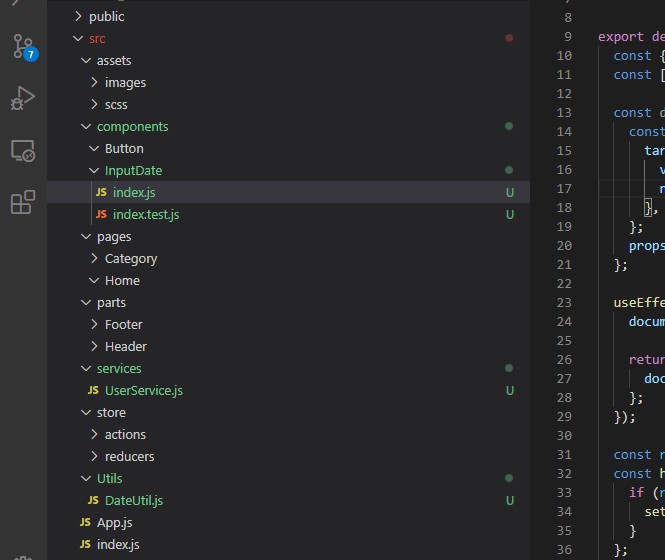
Task: Open the root src index.js file
Action: (288, 544)
